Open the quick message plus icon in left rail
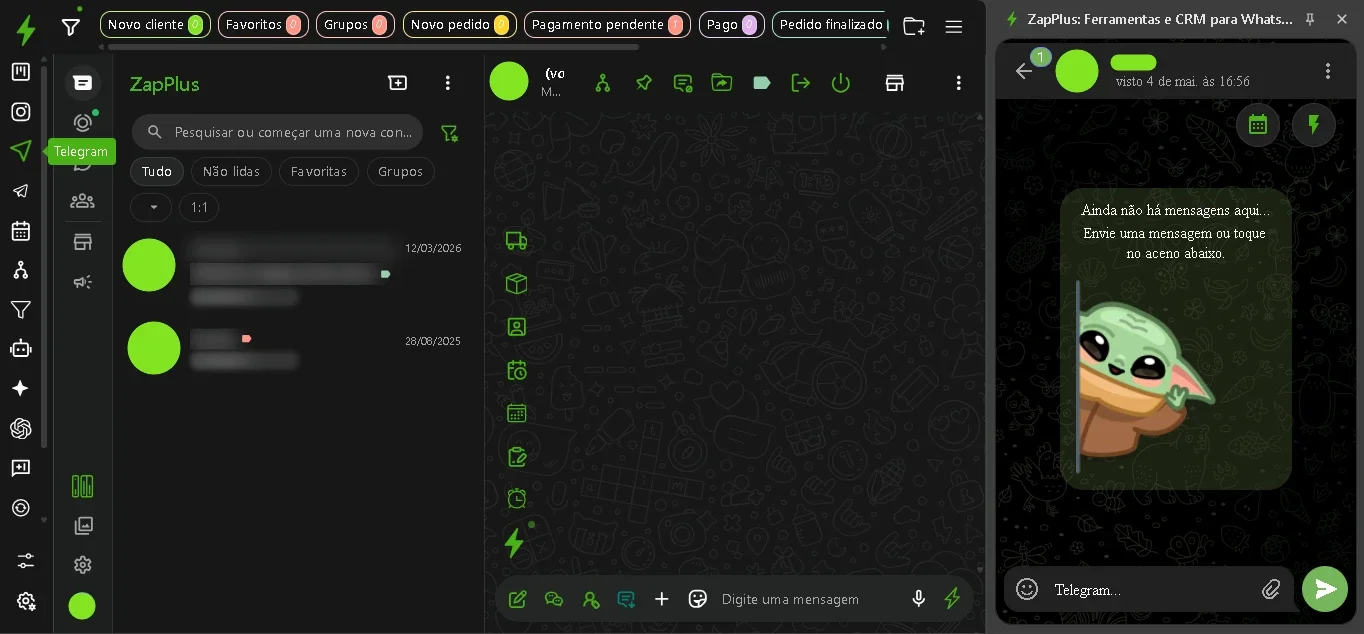1364x634 pixels. click(x=20, y=468)
